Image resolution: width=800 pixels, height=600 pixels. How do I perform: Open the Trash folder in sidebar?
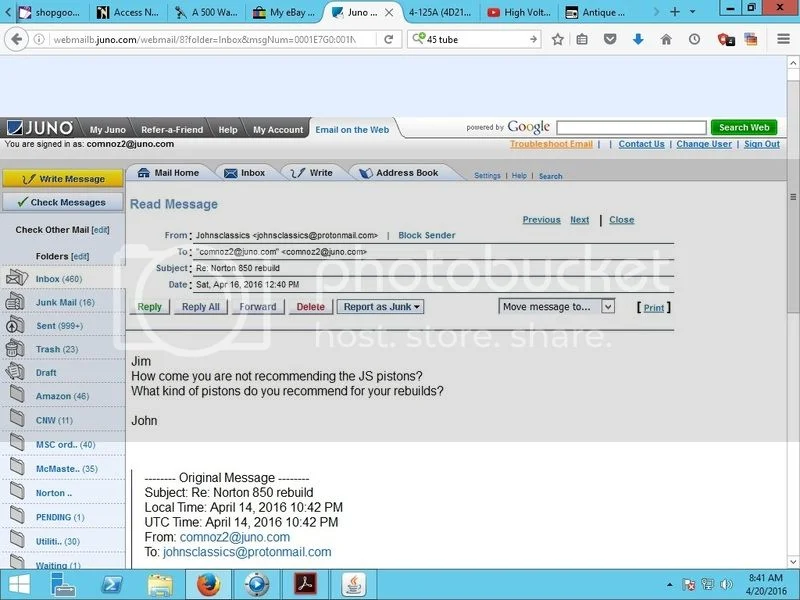click(47, 349)
